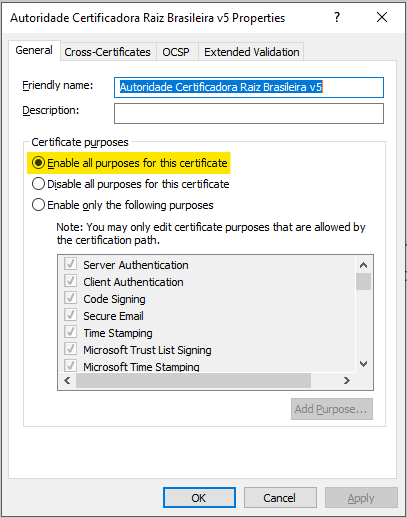Image resolution: width=407 pixels, height=518 pixels.
Task: Open the Extended Validation tab
Action: coord(252,52)
